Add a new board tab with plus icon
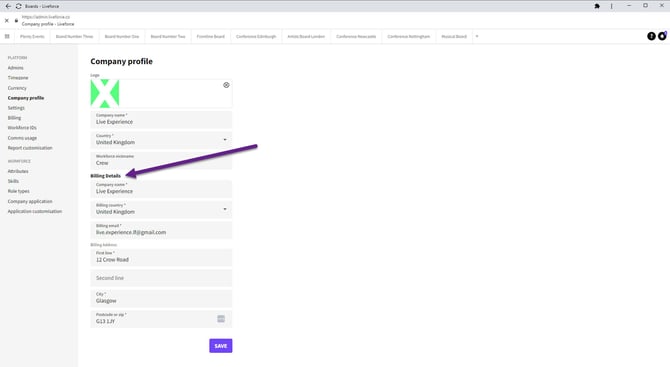Viewport: 670px width, 367px height. click(x=477, y=36)
